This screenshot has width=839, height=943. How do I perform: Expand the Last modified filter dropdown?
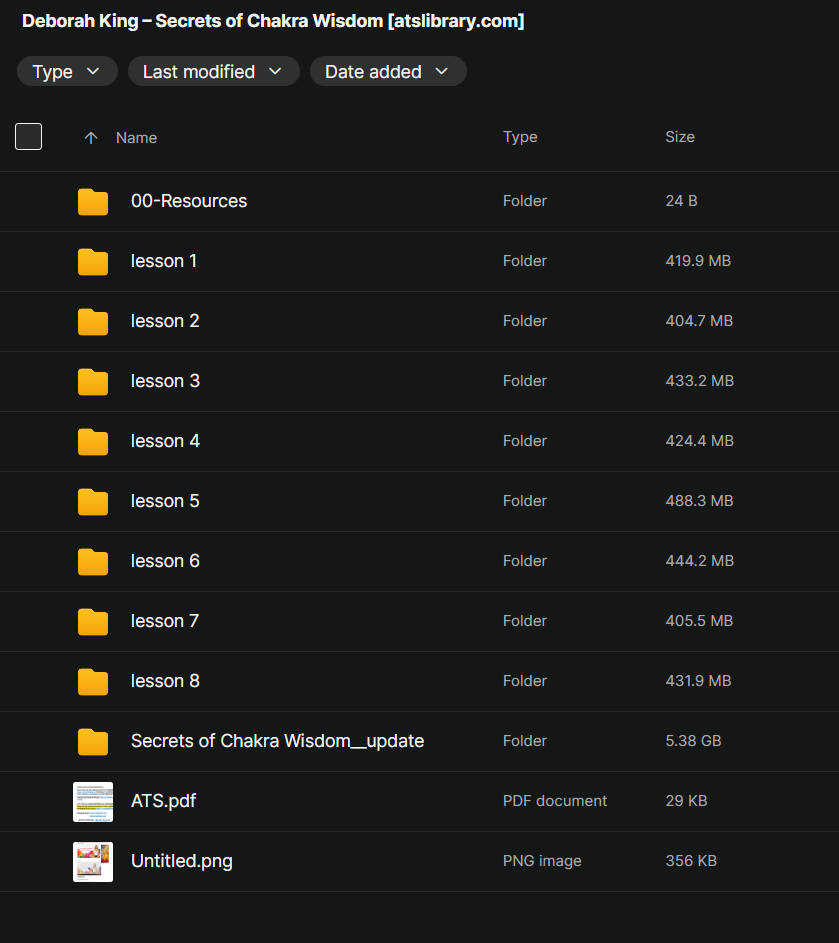point(214,72)
